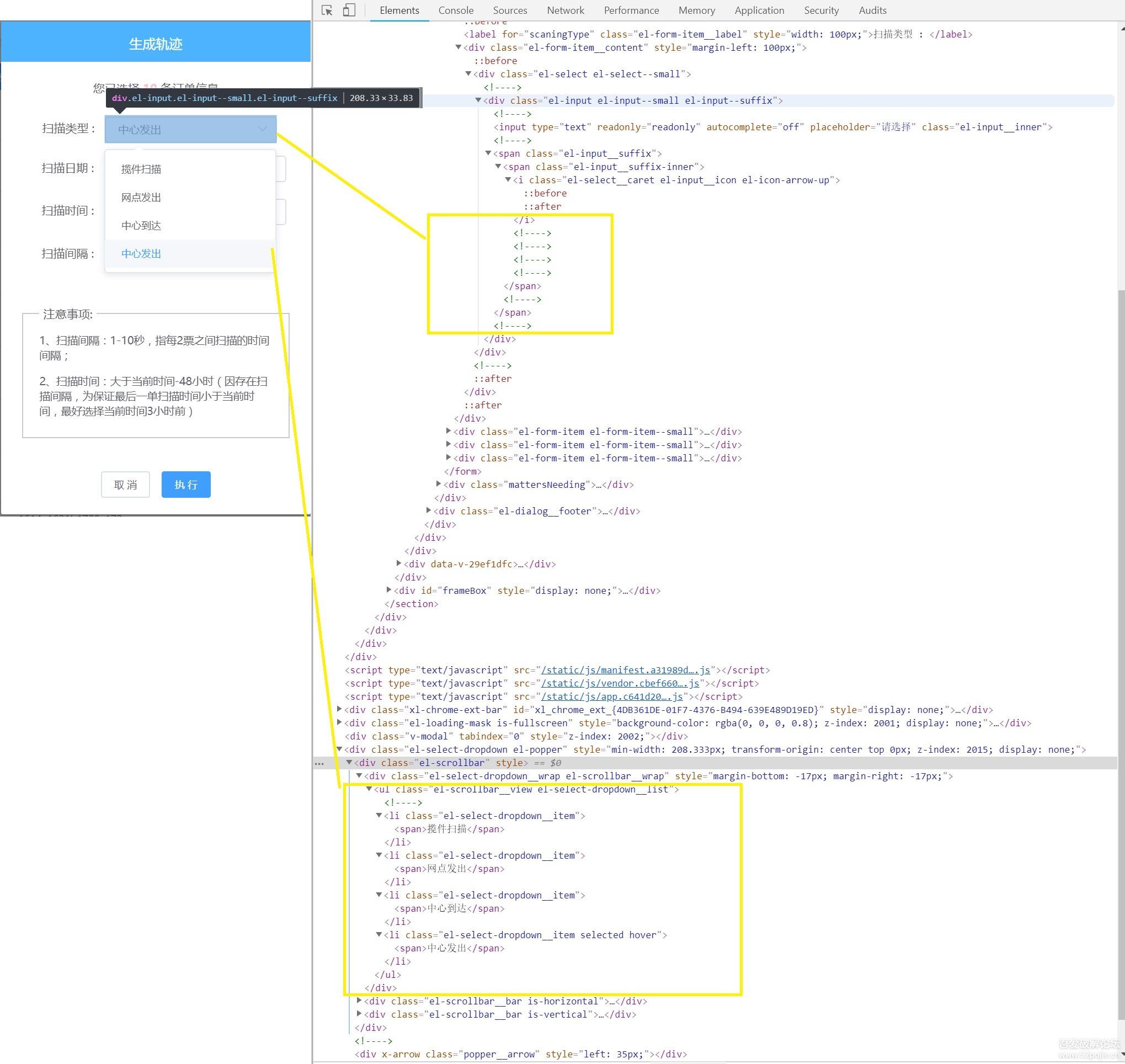Image resolution: width=1125 pixels, height=1064 pixels.
Task: Select the closing section tag line
Action: [x=411, y=603]
